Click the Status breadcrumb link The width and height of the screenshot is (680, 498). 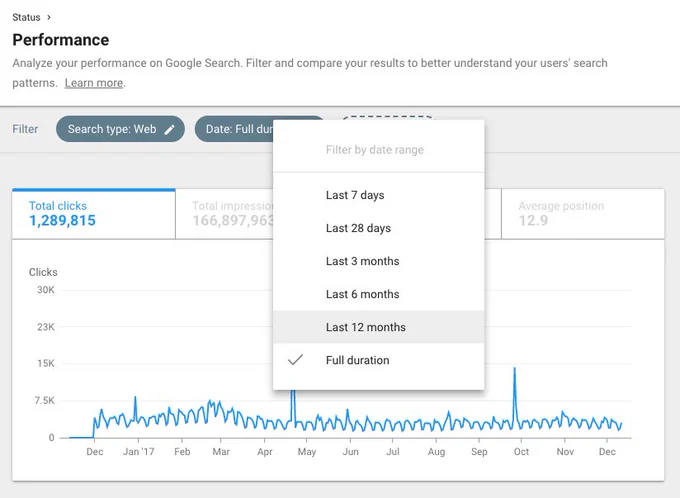tap(26, 17)
